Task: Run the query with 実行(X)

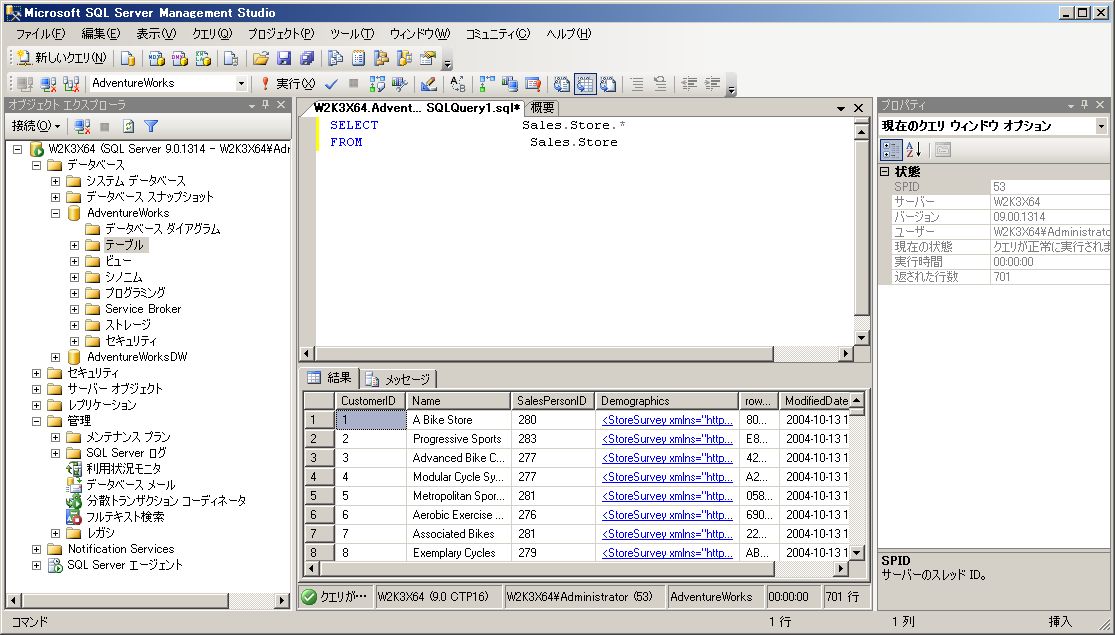Action: tap(288, 84)
